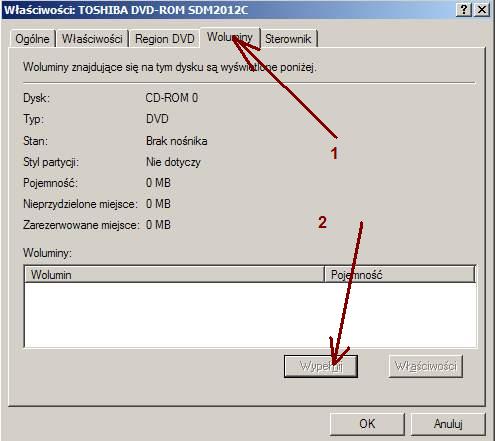This screenshot has height=441, width=495.
Task: Click the 'Woluminy:' list label
Action: point(47,253)
